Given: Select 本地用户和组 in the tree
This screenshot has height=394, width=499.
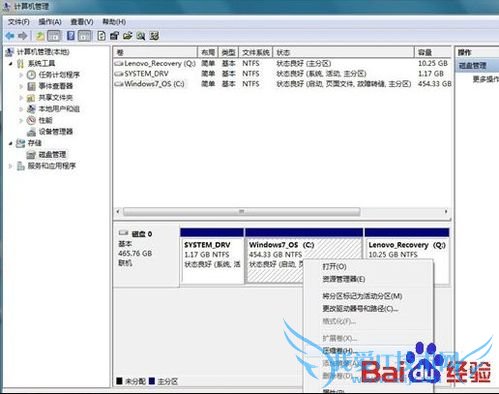Looking at the screenshot, I should 59,109.
